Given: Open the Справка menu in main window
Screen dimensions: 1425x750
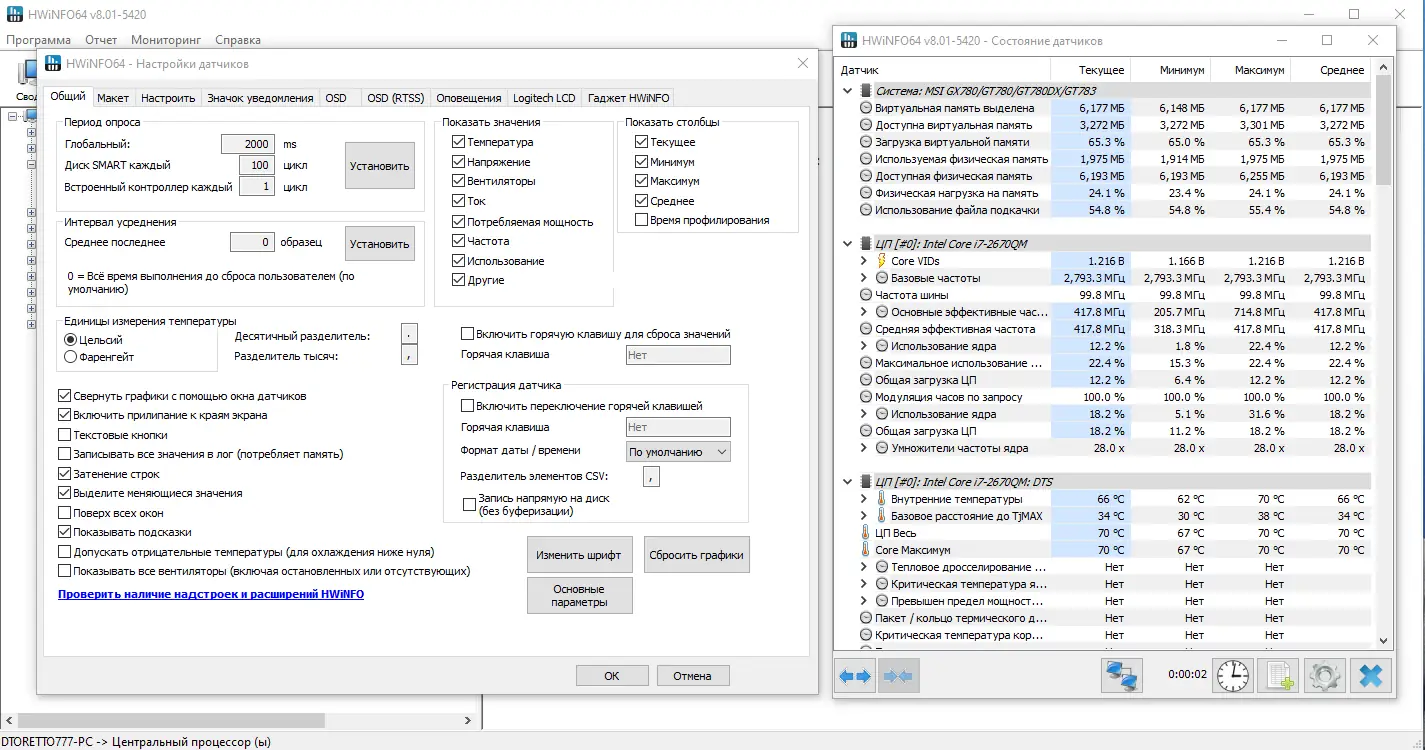Looking at the screenshot, I should 238,40.
